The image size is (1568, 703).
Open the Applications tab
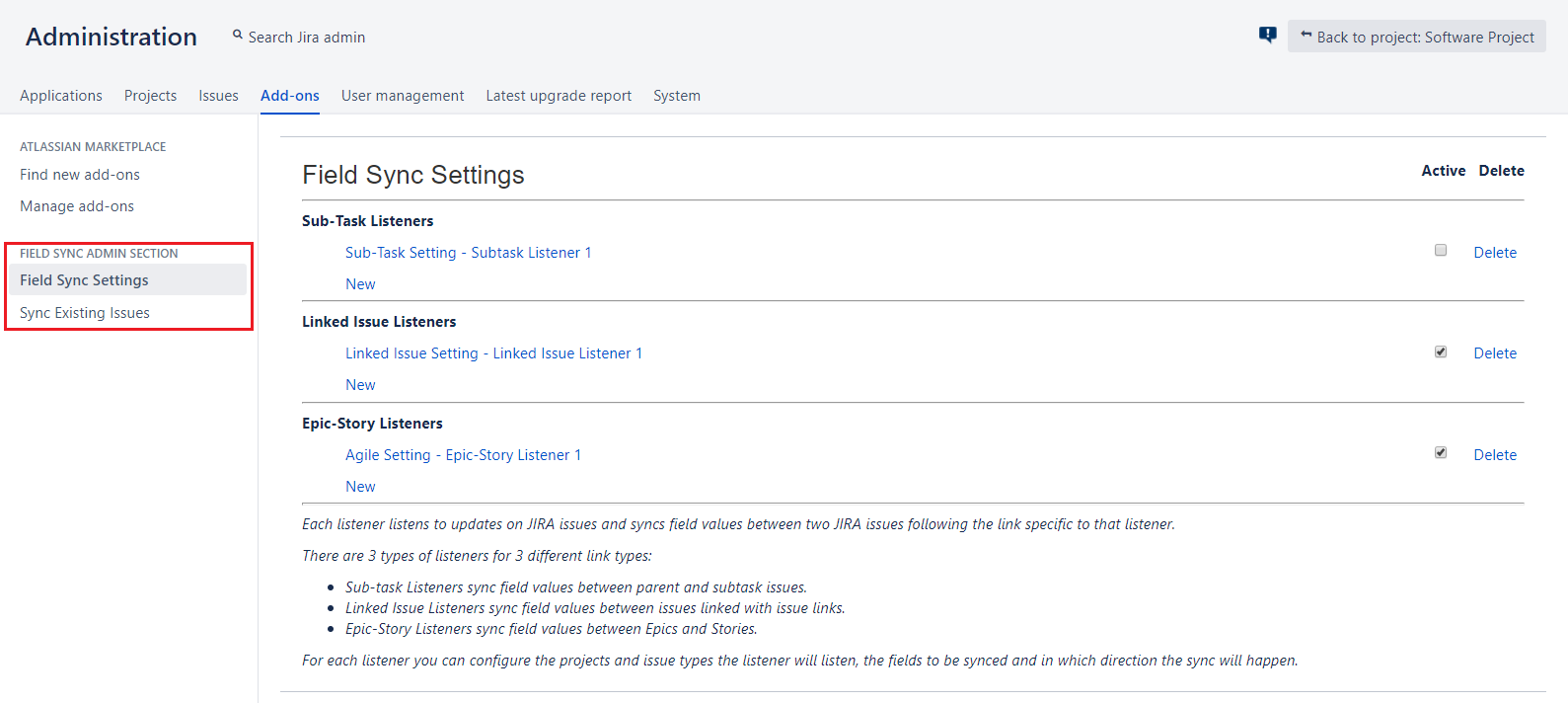(x=61, y=96)
